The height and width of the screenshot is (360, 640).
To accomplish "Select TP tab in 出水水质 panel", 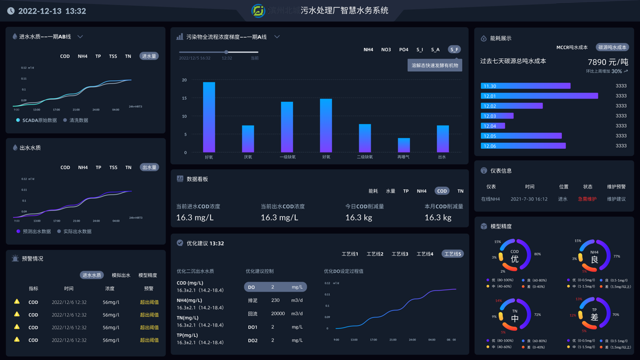I will pos(98,167).
